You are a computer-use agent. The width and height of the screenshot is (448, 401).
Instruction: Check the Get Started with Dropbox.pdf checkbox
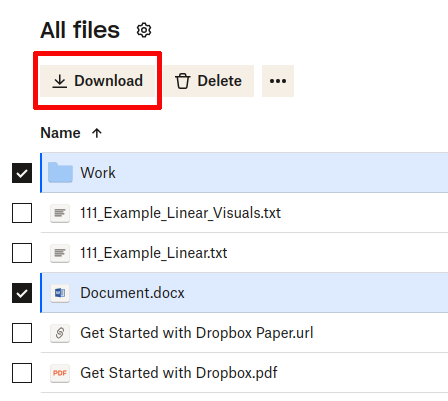coord(22,373)
